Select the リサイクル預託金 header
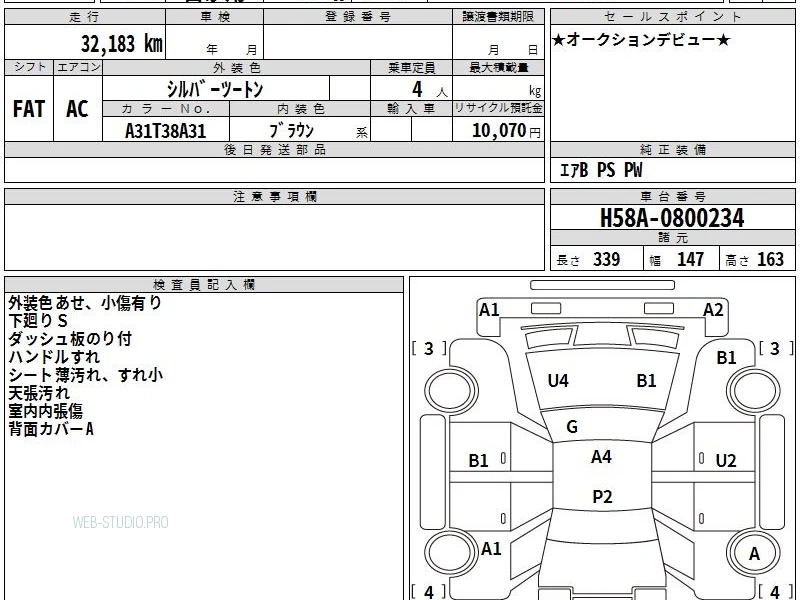The height and width of the screenshot is (600, 800). tap(498, 109)
